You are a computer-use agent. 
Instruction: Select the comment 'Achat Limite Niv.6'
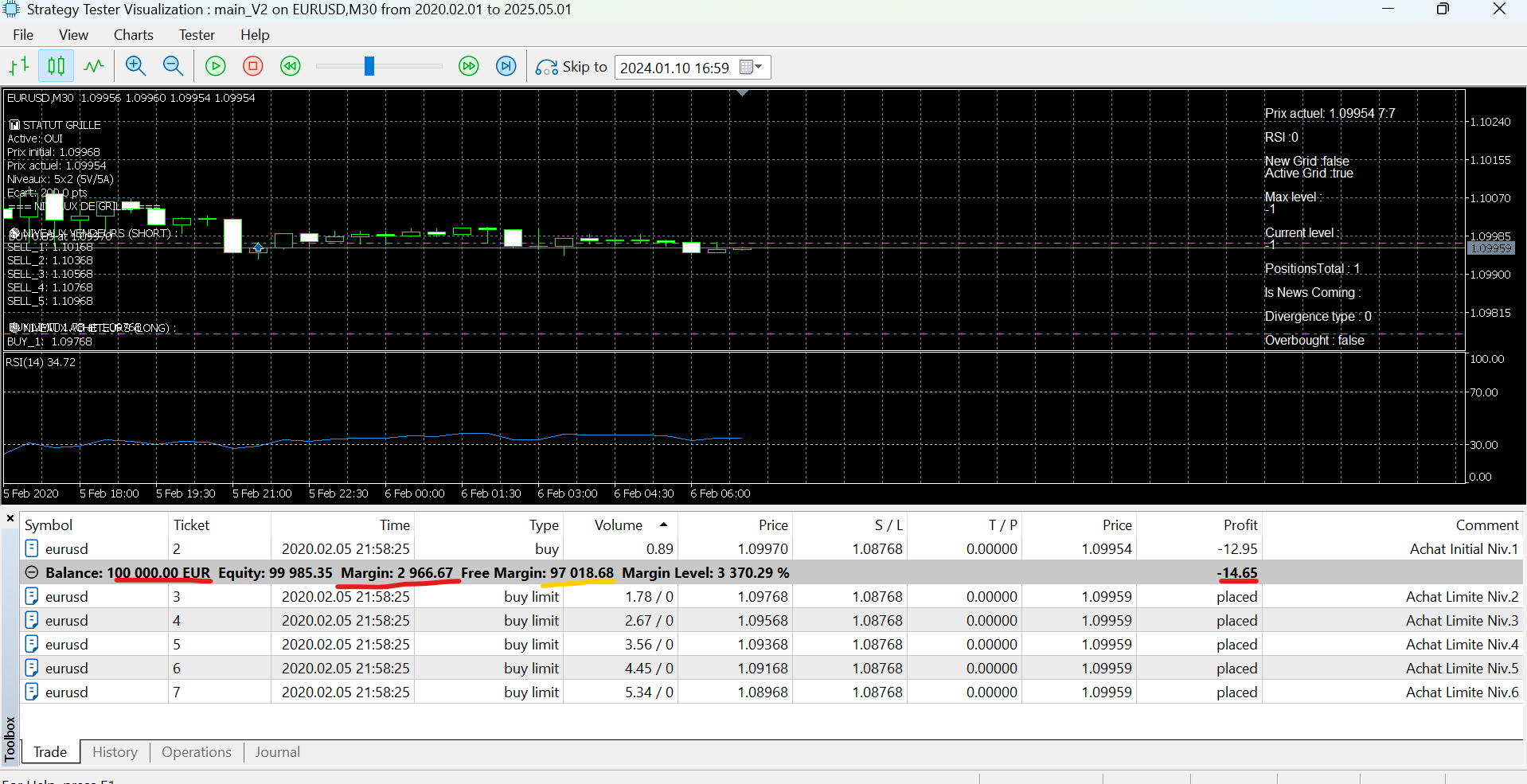coord(1462,692)
